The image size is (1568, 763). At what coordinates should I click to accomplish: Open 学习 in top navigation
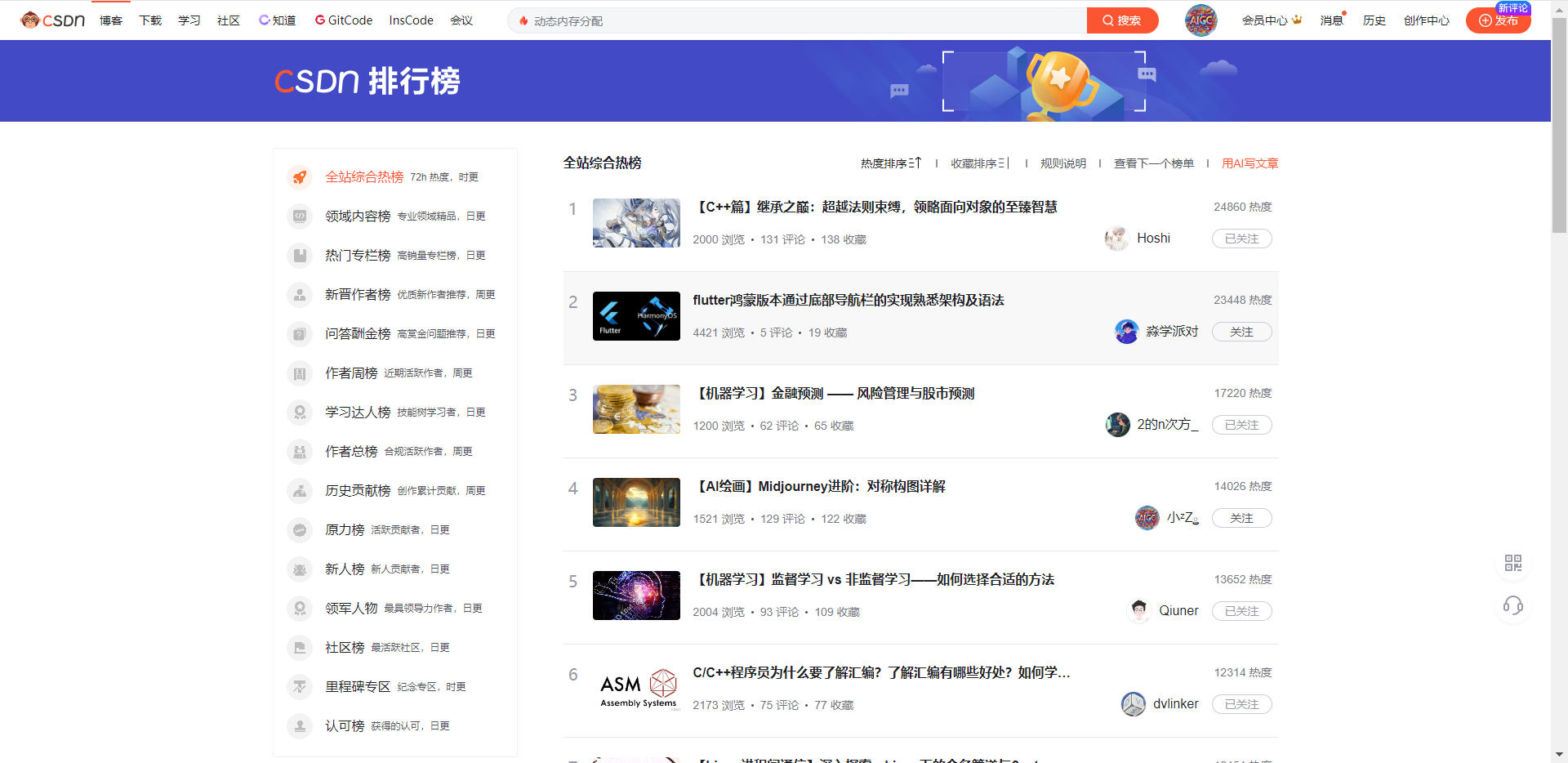189,20
